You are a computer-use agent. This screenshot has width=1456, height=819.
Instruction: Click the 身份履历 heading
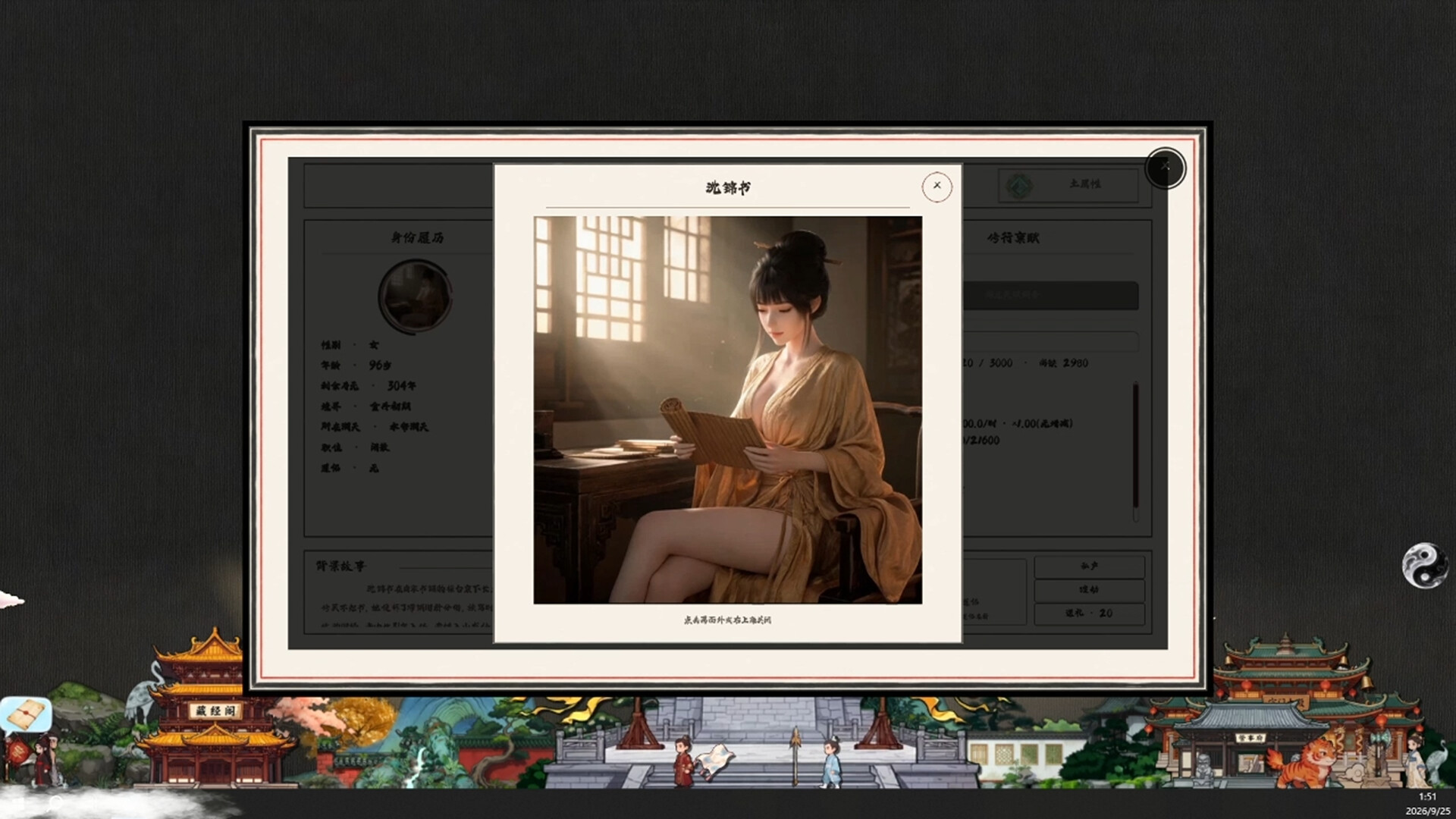[417, 237]
